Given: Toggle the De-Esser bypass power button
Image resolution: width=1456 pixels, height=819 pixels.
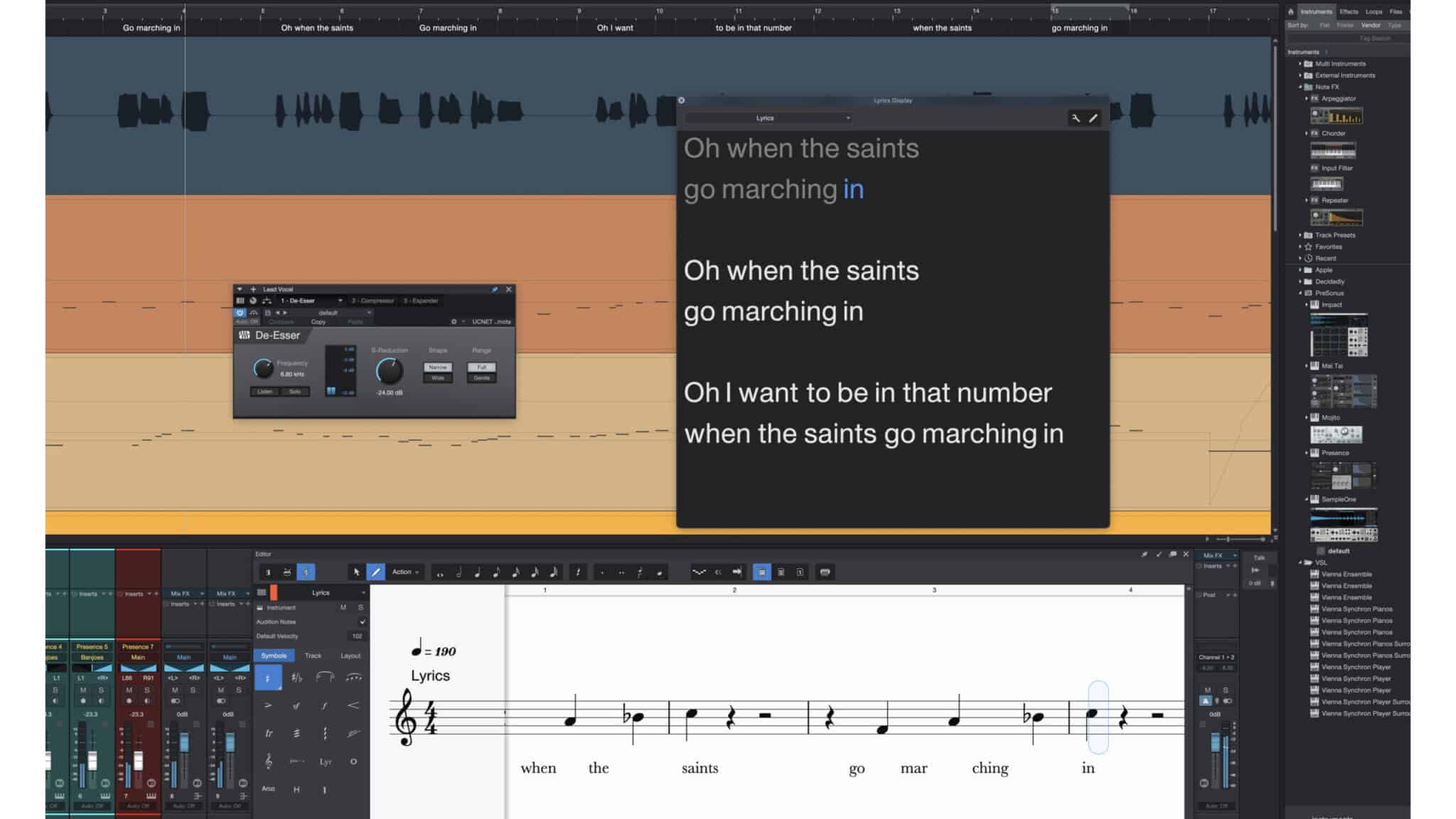Looking at the screenshot, I should (x=241, y=313).
